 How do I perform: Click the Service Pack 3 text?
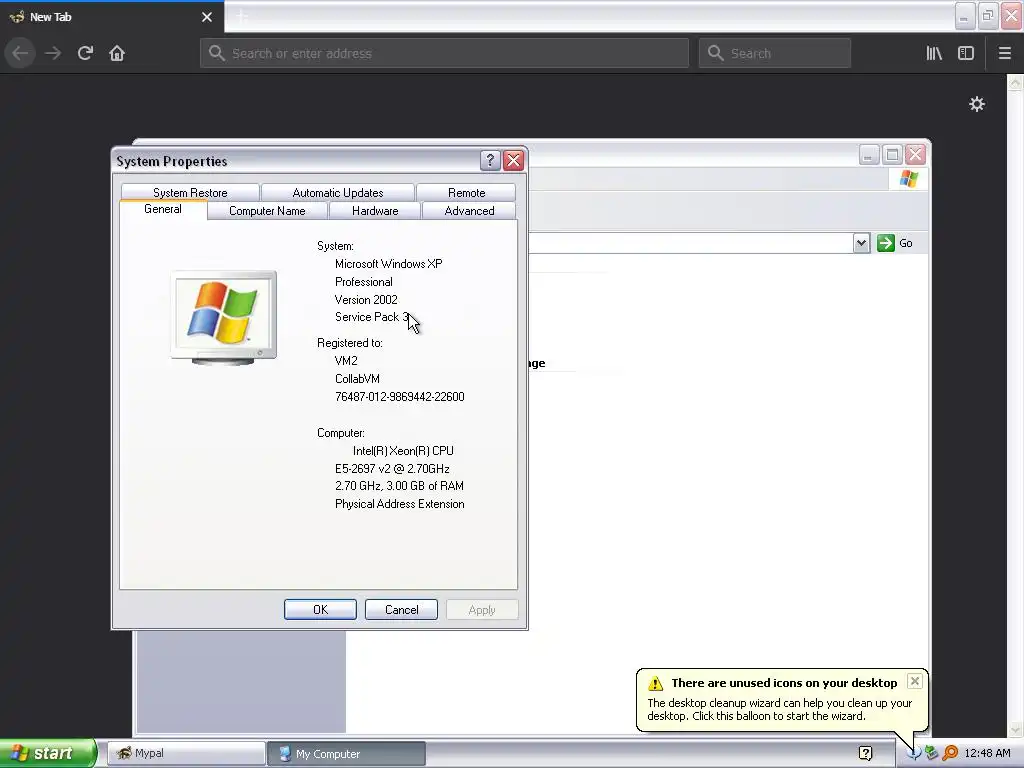[x=372, y=317]
